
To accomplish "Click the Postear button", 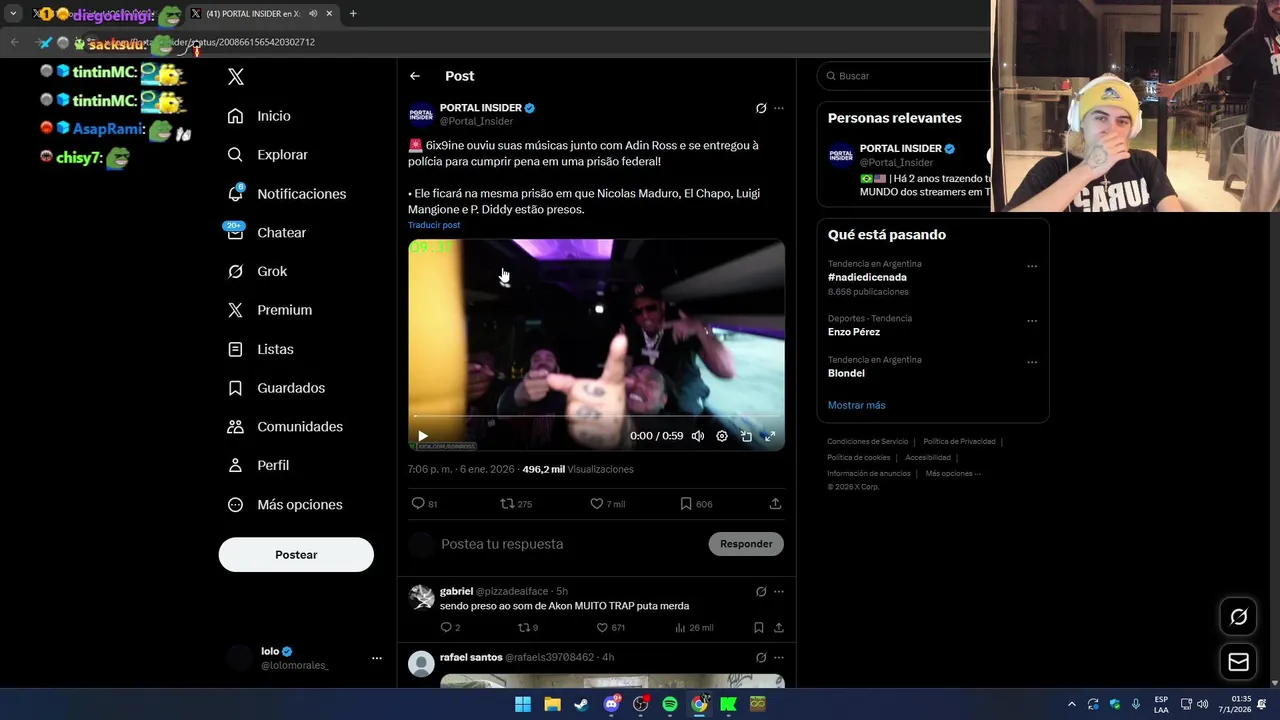I will click(296, 555).
